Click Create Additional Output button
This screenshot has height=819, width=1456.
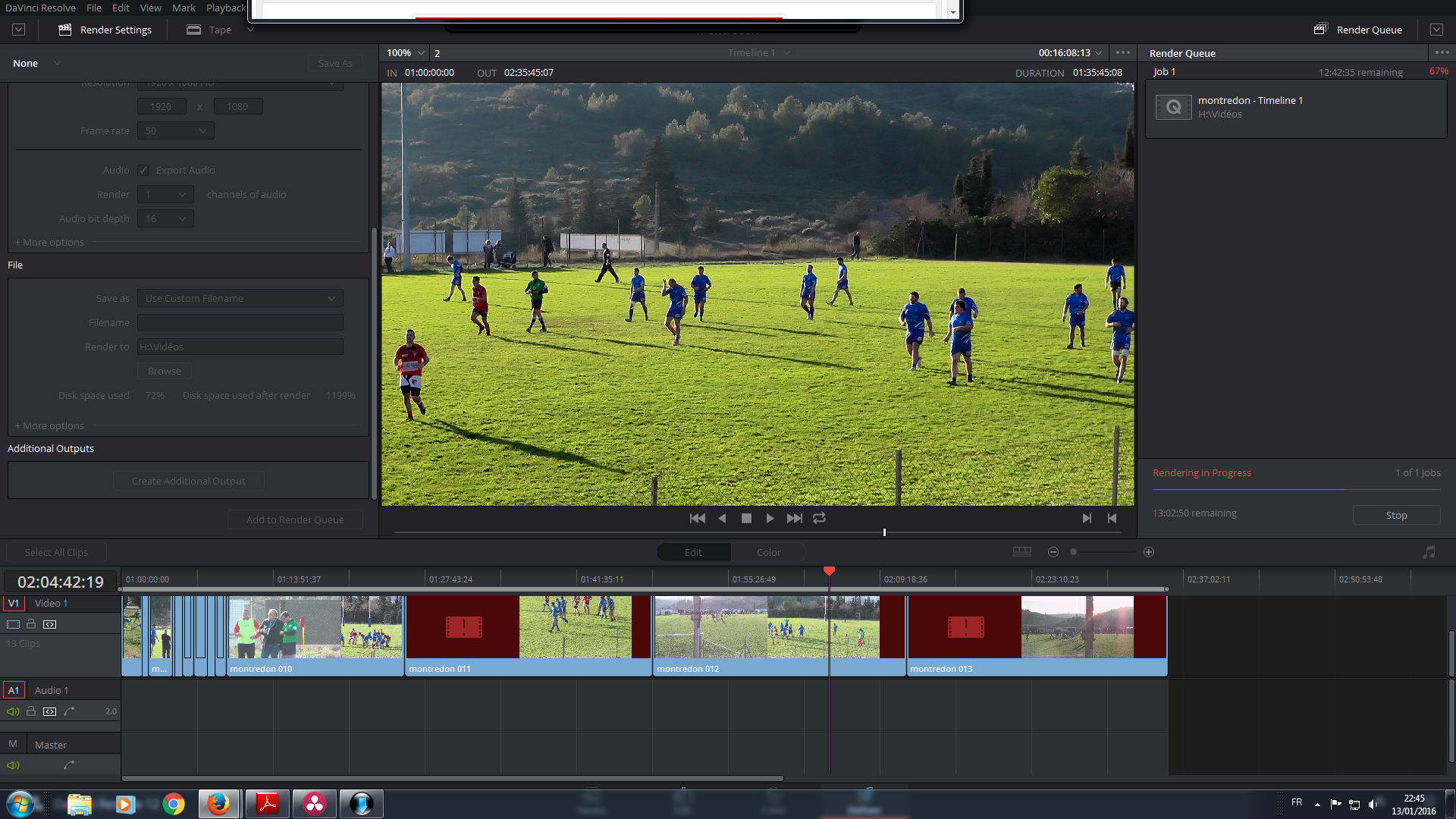click(189, 481)
